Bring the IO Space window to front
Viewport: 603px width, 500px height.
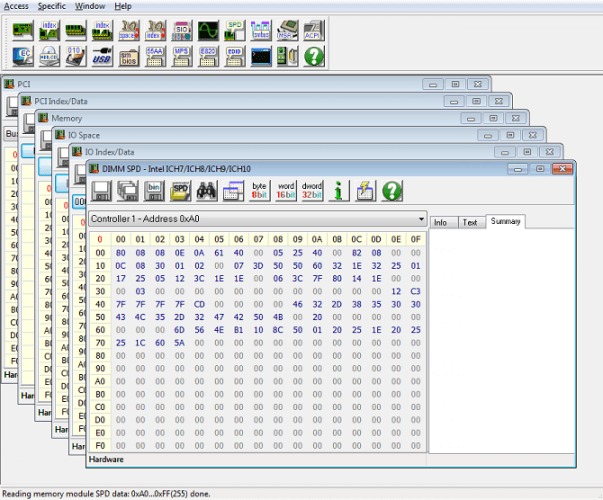200,134
